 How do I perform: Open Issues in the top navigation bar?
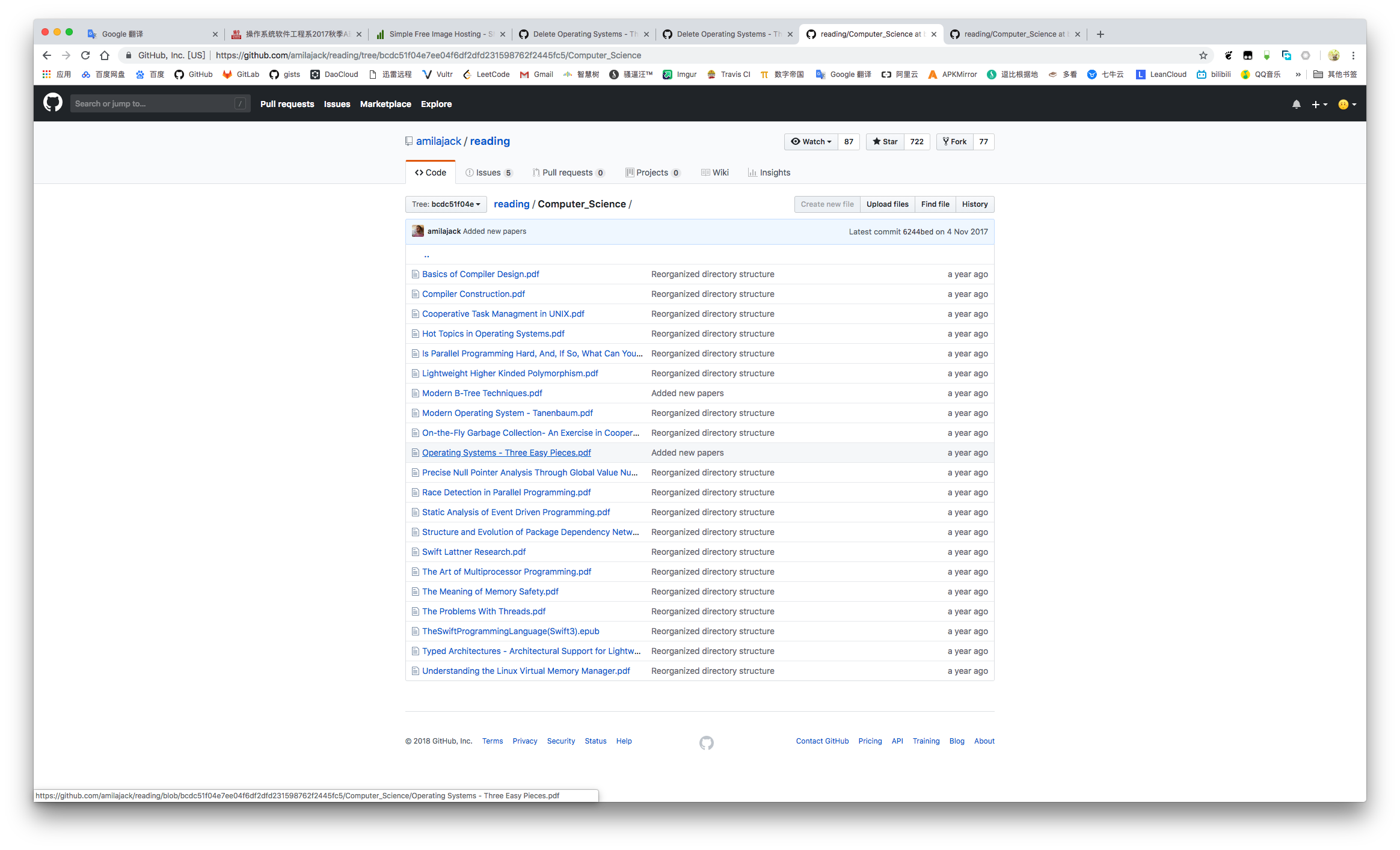pos(337,104)
